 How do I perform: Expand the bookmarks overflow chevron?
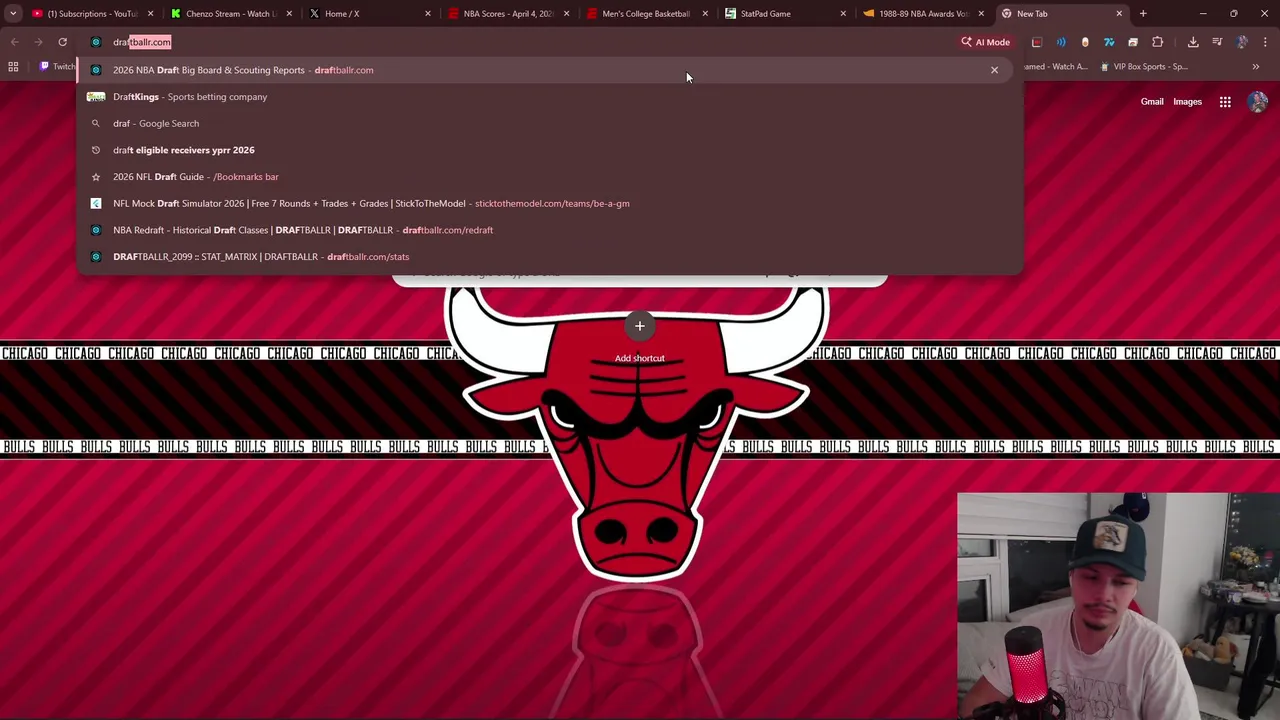click(x=1255, y=67)
